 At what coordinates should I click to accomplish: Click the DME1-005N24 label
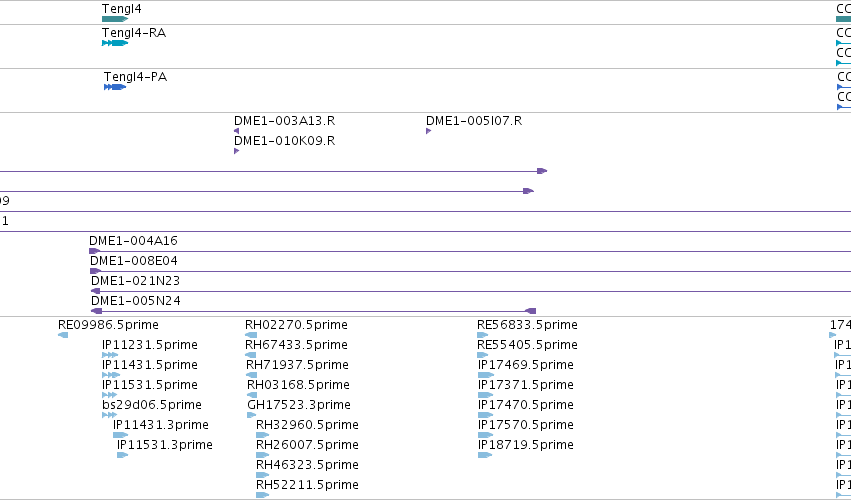coord(136,301)
